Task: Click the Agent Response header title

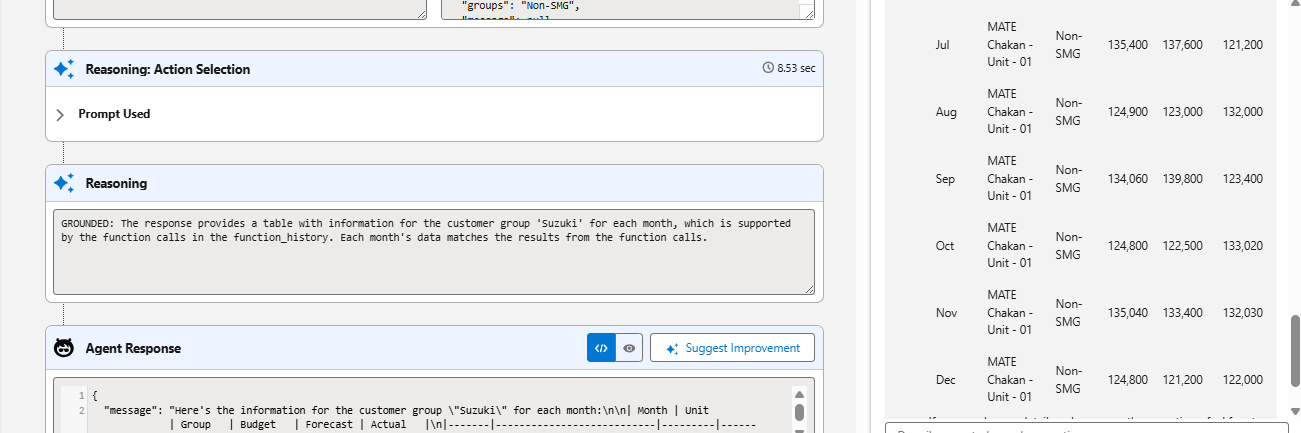Action: [133, 348]
